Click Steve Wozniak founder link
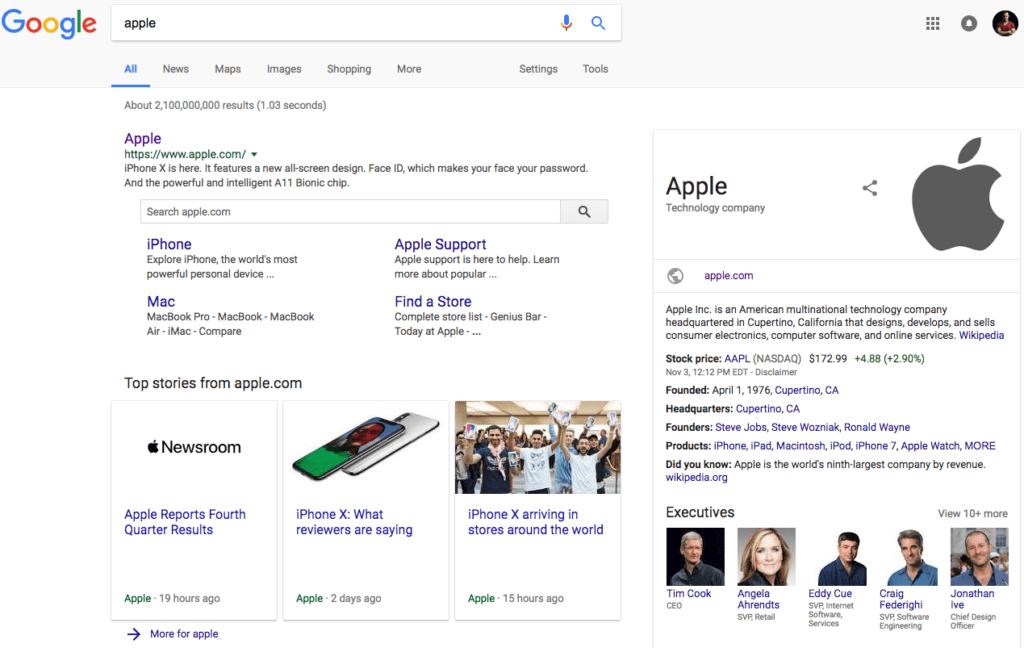 pyautogui.click(x=805, y=427)
